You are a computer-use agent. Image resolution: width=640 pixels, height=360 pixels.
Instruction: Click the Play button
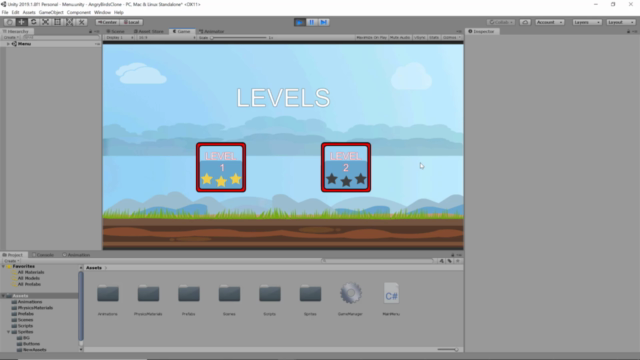(300, 22)
